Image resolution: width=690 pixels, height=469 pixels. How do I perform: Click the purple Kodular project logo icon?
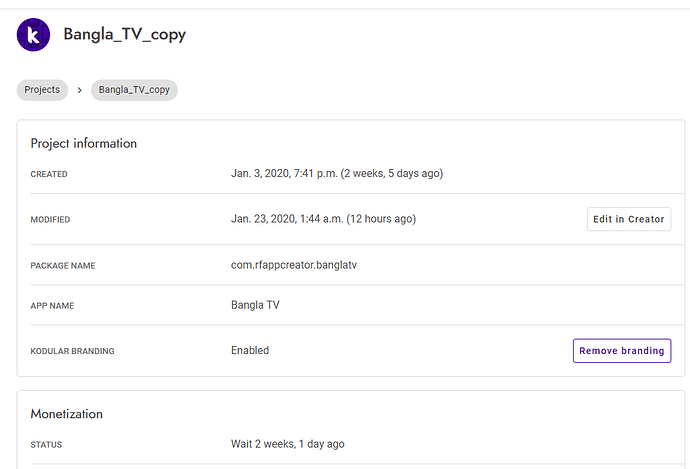point(33,35)
